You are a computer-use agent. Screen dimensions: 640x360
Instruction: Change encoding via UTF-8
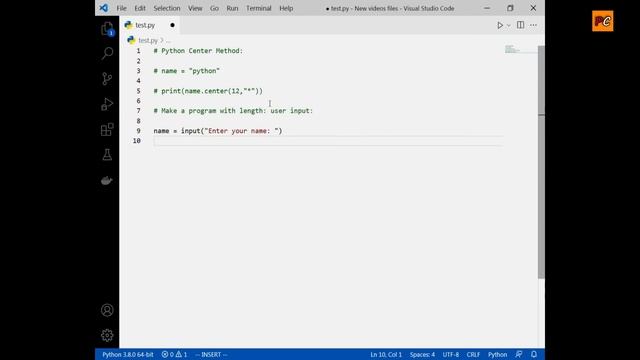(x=451, y=354)
